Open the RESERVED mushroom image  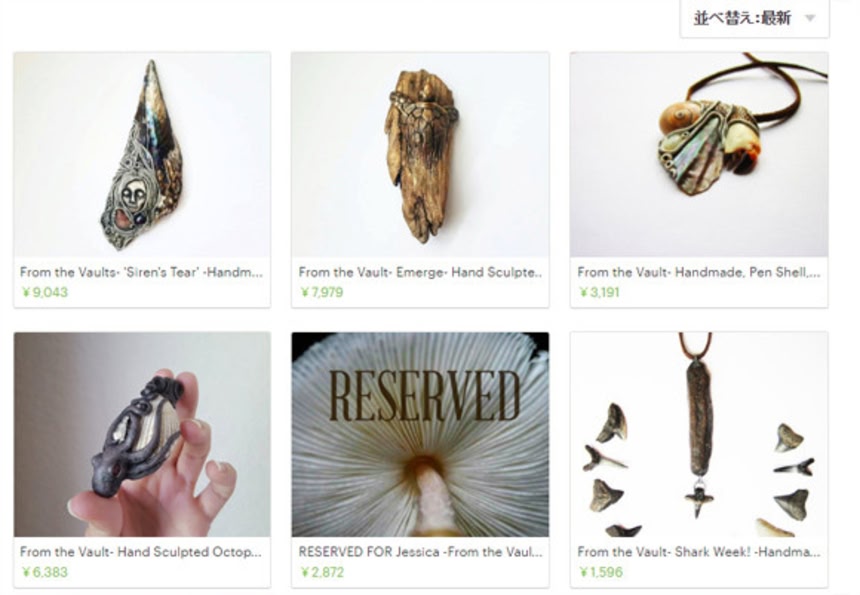(x=420, y=434)
